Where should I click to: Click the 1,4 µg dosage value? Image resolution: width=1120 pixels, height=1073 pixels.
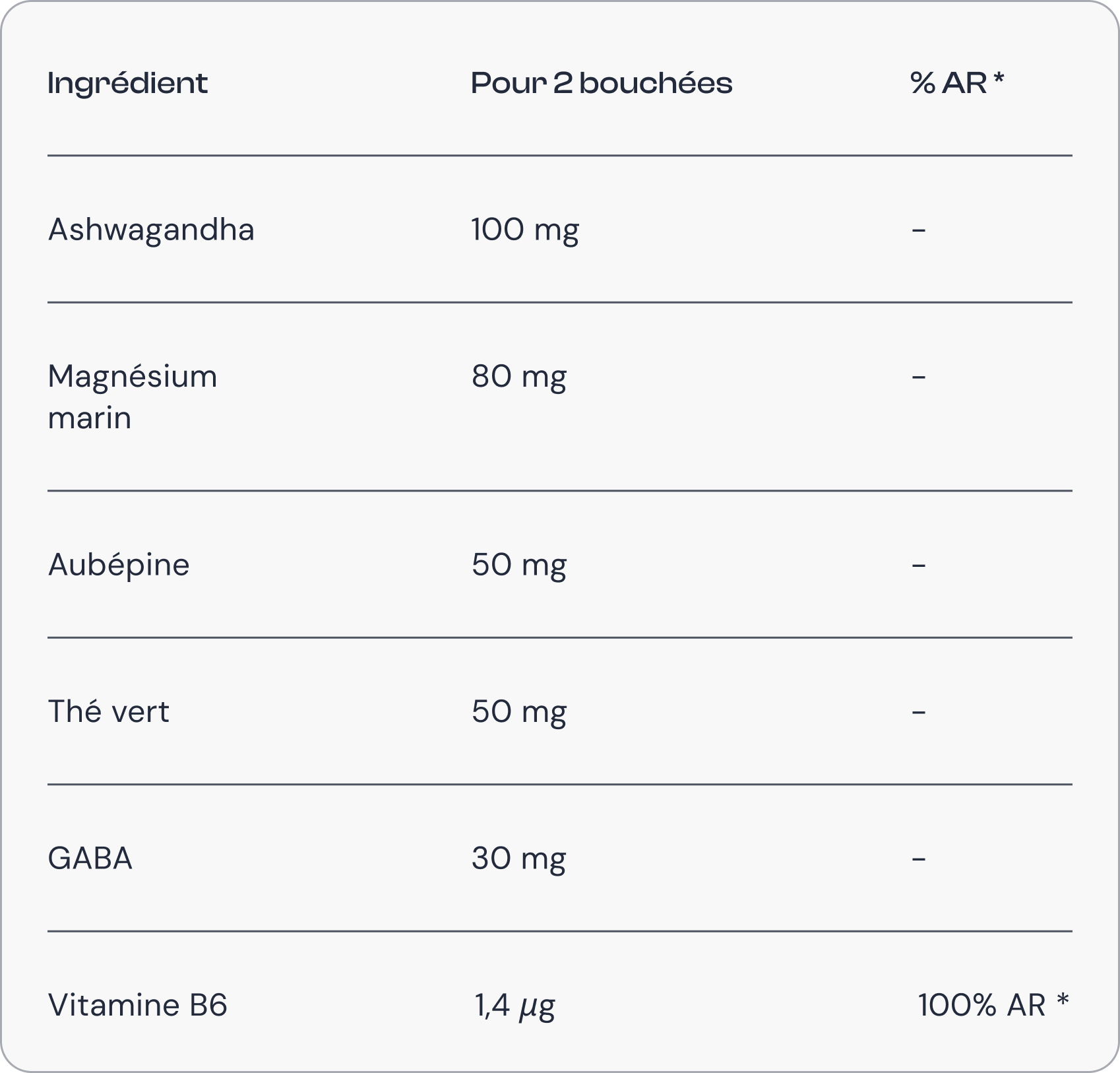pyautogui.click(x=514, y=1006)
